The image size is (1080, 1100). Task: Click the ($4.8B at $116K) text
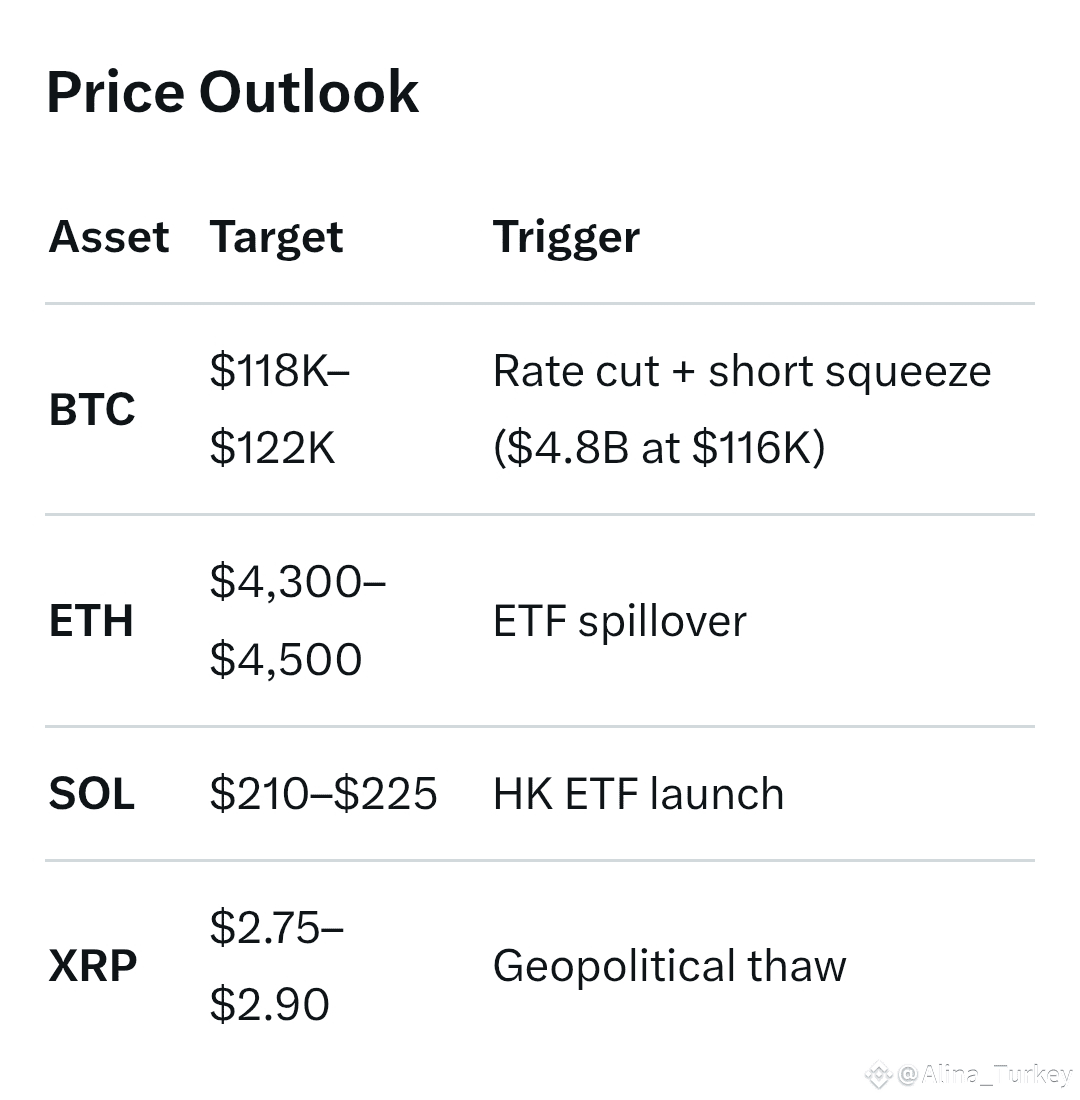pos(659,448)
